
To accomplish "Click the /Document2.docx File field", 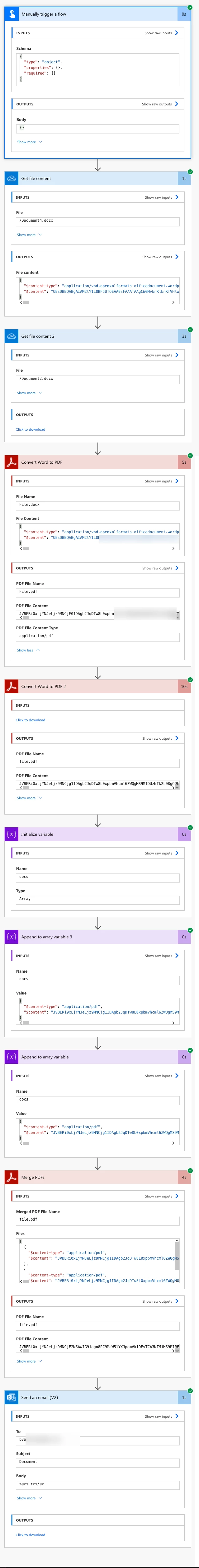I will (97, 379).
